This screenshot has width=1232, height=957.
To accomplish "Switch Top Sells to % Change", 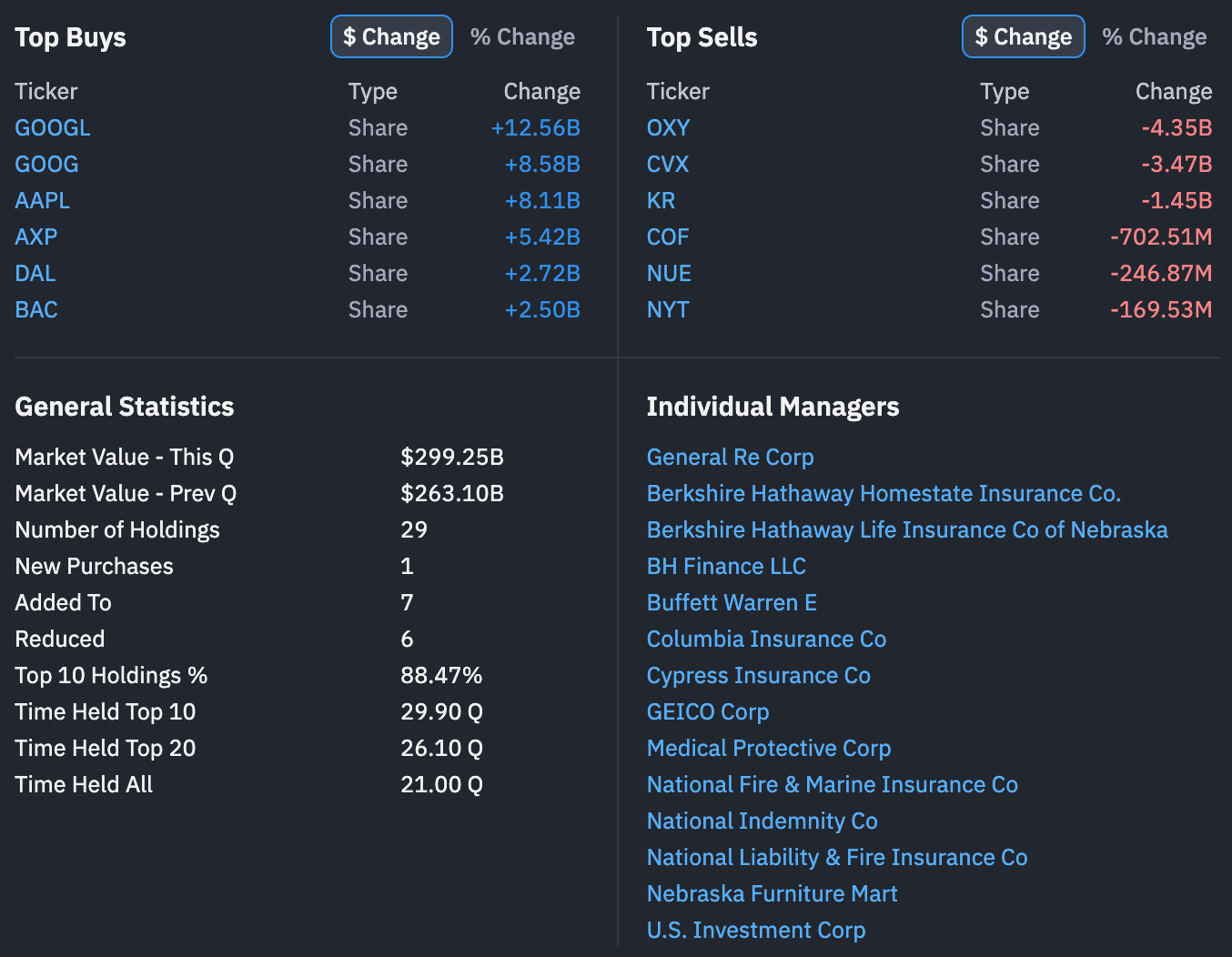I will click(1155, 36).
